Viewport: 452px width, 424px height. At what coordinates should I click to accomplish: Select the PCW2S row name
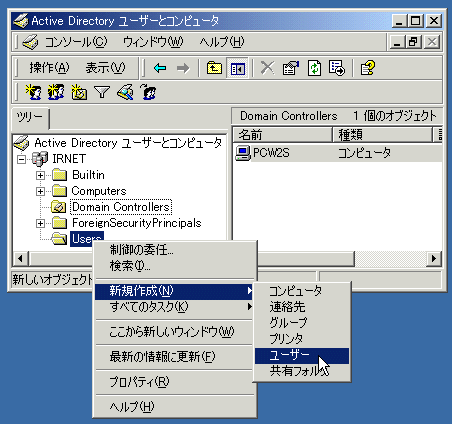coord(271,153)
